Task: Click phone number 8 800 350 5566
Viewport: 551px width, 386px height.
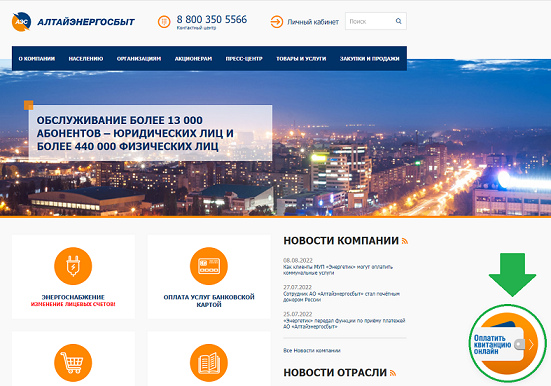Action: [x=212, y=19]
